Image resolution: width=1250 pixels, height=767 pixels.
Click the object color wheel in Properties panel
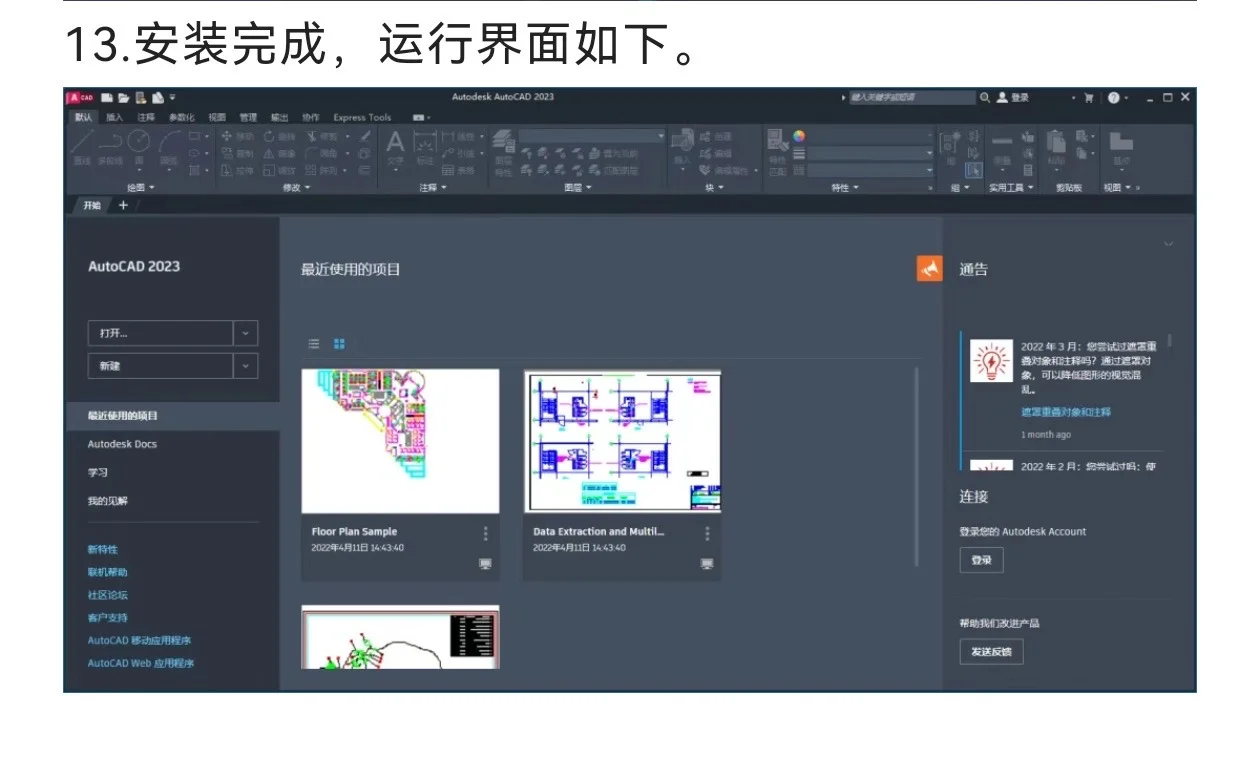(799, 138)
